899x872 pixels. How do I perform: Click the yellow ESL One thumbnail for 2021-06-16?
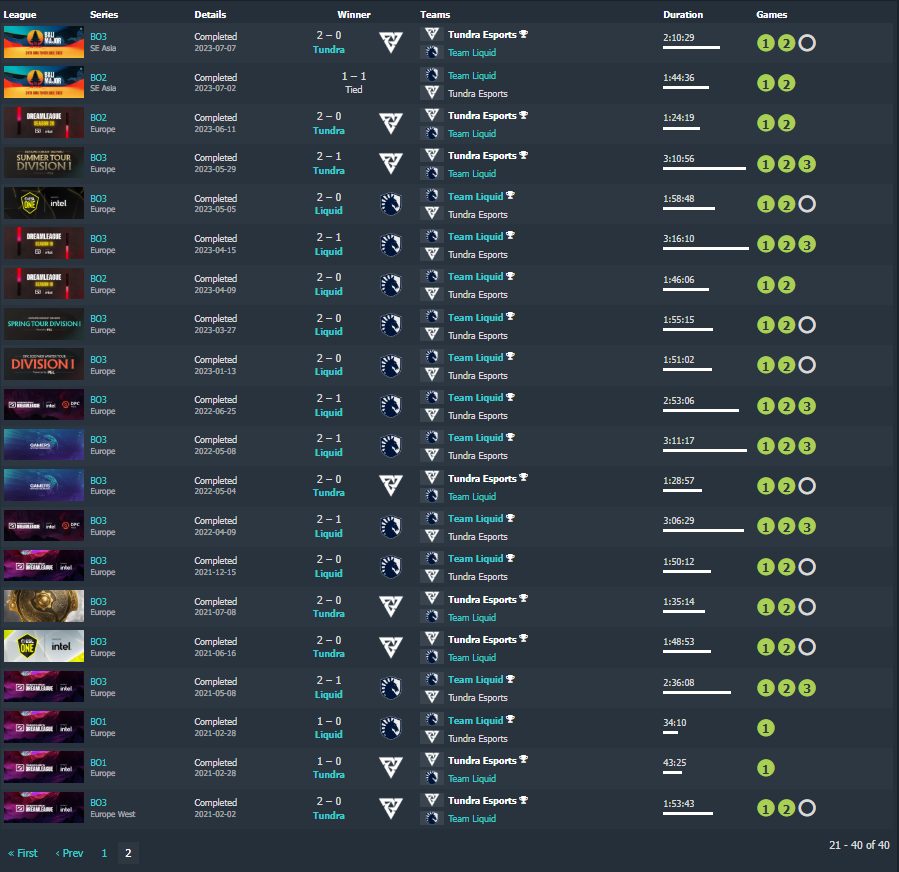(x=43, y=647)
